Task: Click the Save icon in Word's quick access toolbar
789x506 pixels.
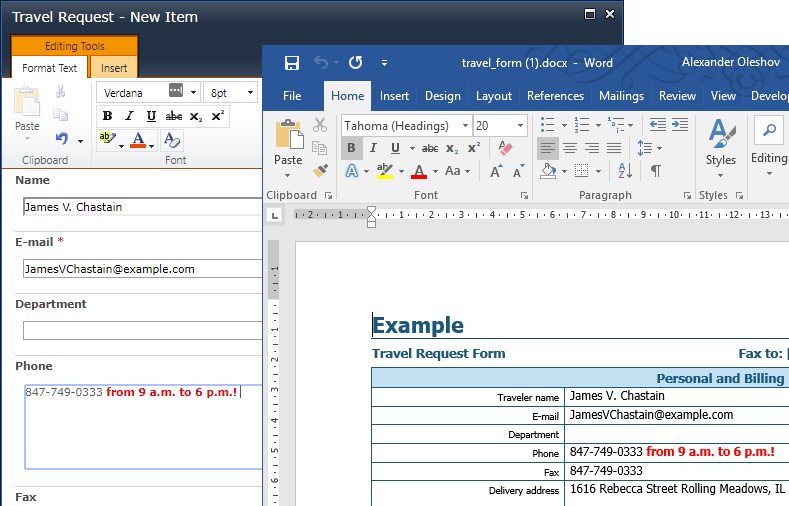Action: pos(292,63)
